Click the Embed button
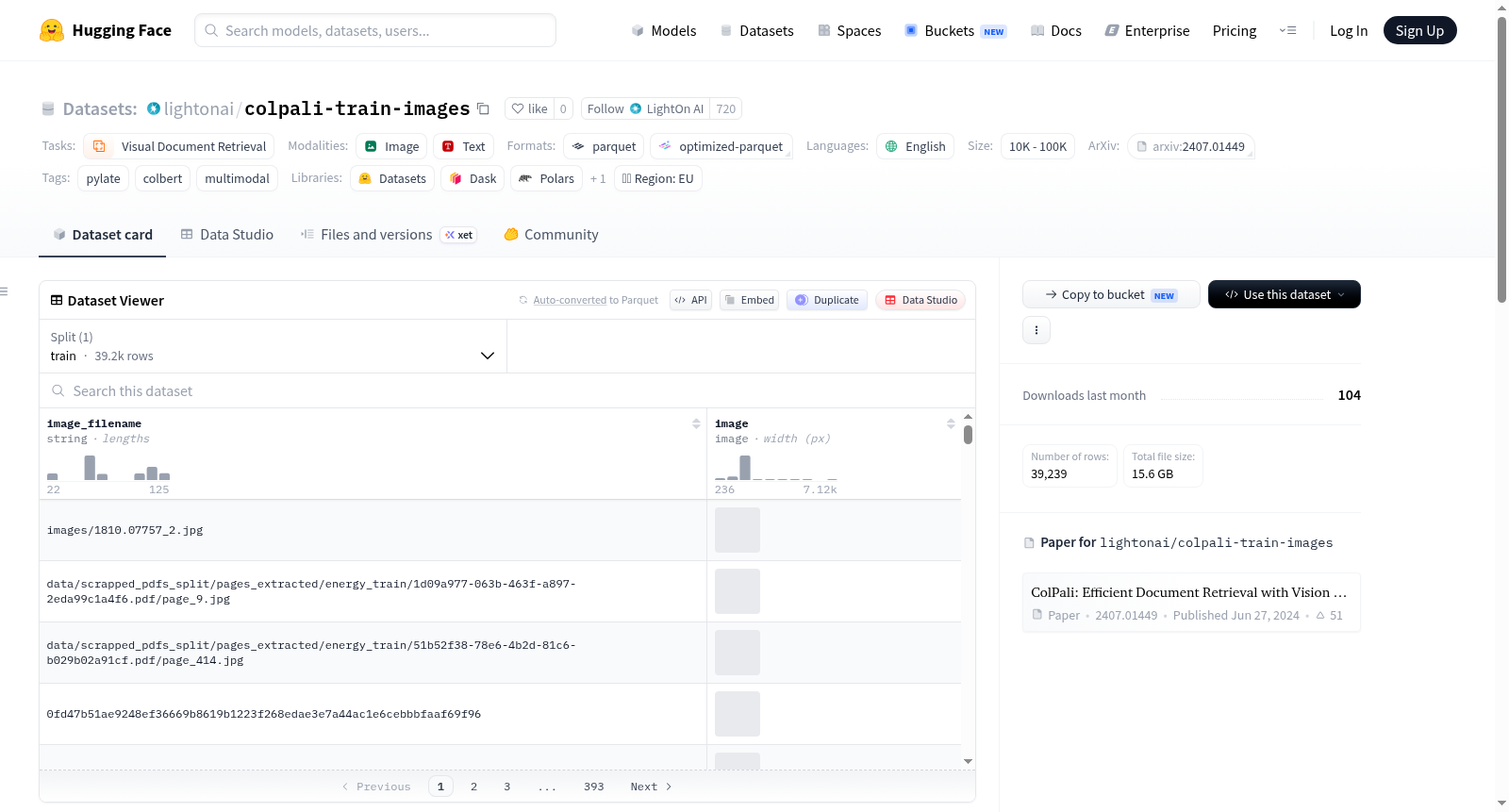This screenshot has height=812, width=1509. 749,300
